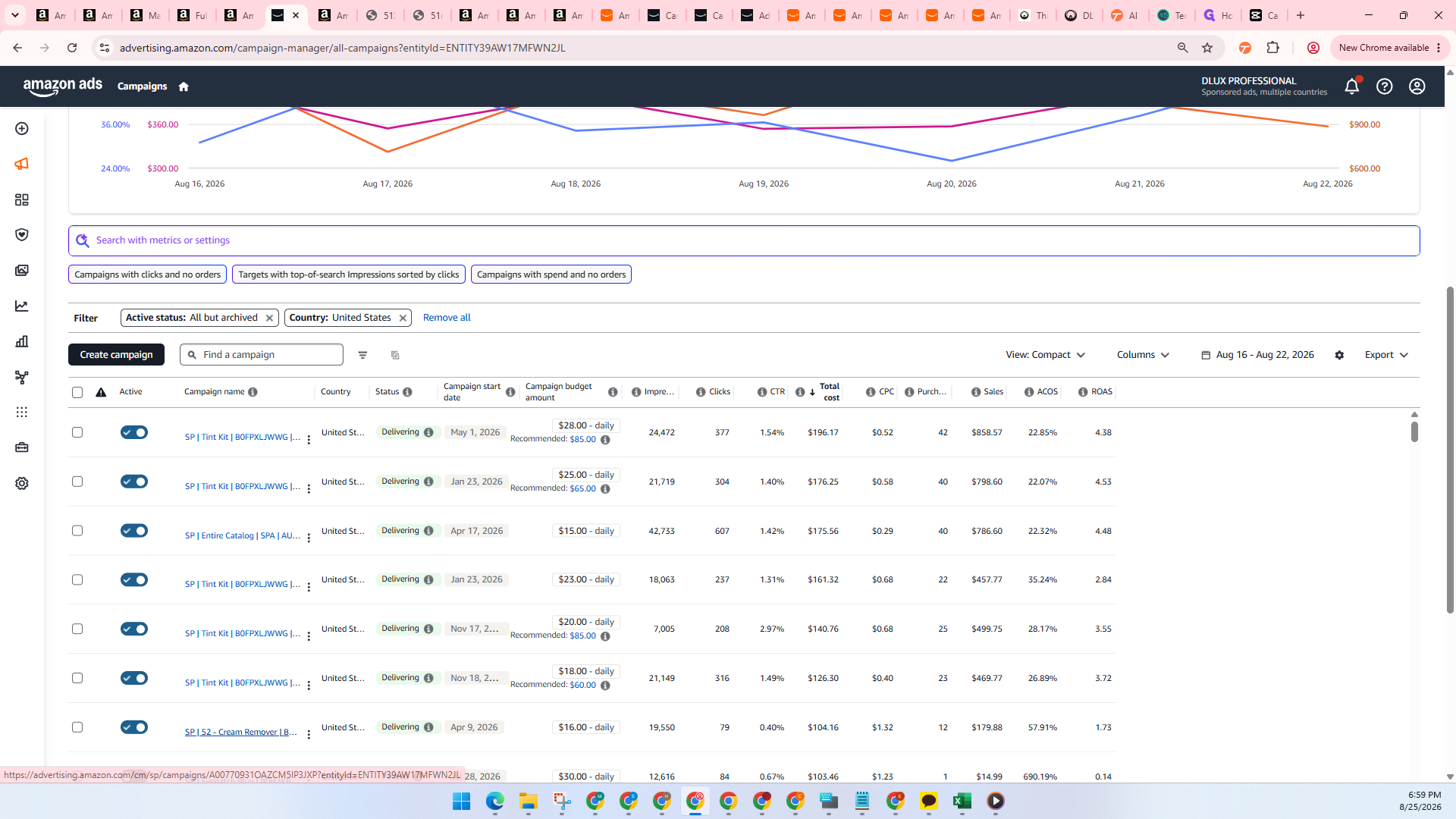Open a new Chrome tab
Image resolution: width=1456 pixels, height=819 pixels.
1301,15
